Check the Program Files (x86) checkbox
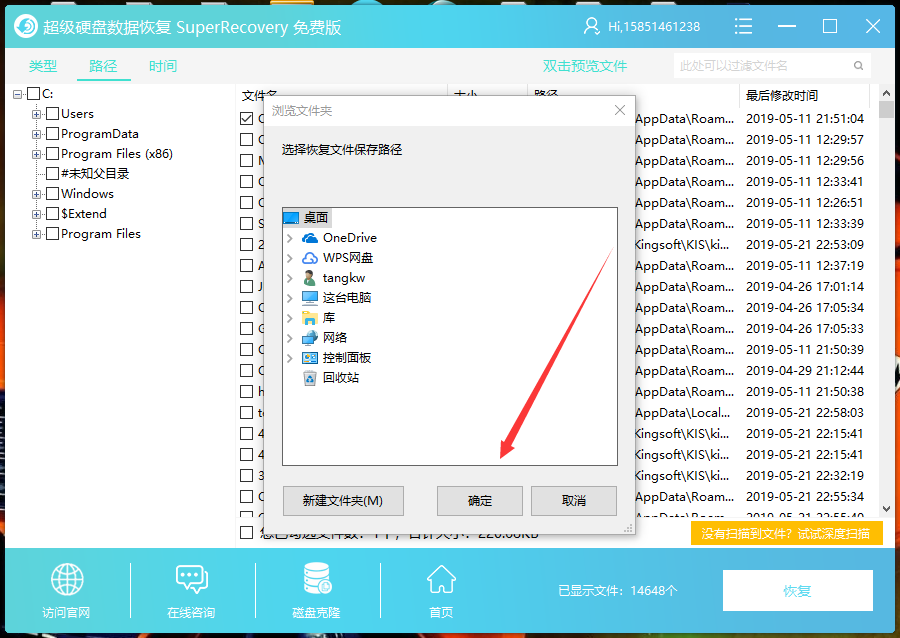Image resolution: width=900 pixels, height=638 pixels. point(52,154)
